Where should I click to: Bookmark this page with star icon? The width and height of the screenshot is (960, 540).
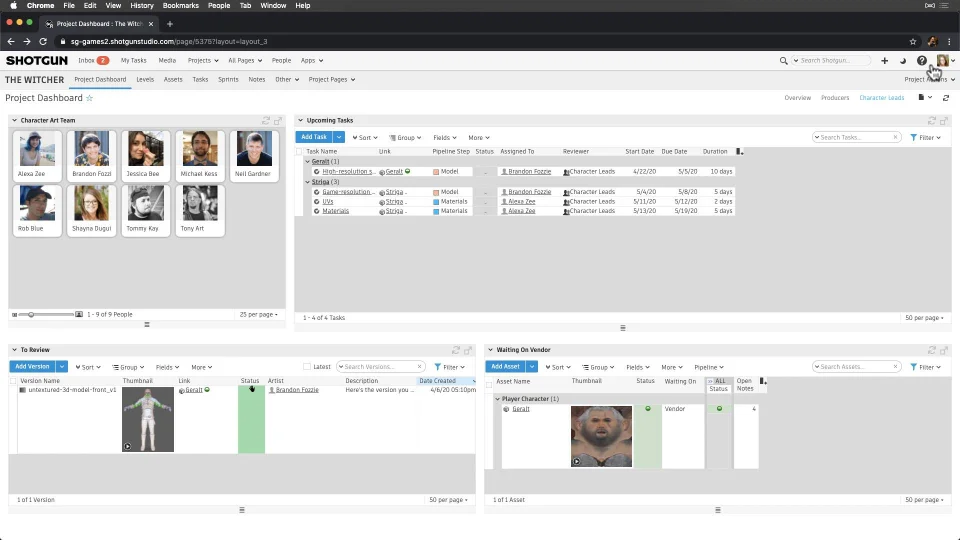tap(913, 42)
